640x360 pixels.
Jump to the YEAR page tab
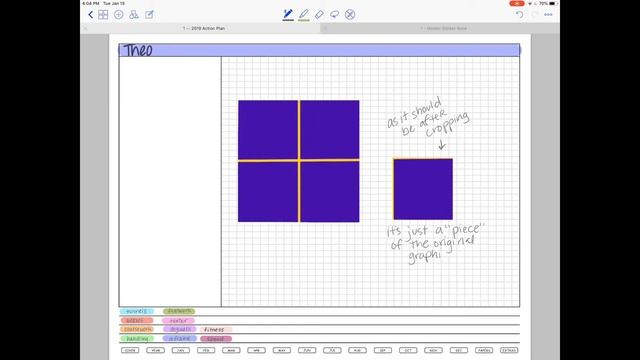tap(156, 350)
